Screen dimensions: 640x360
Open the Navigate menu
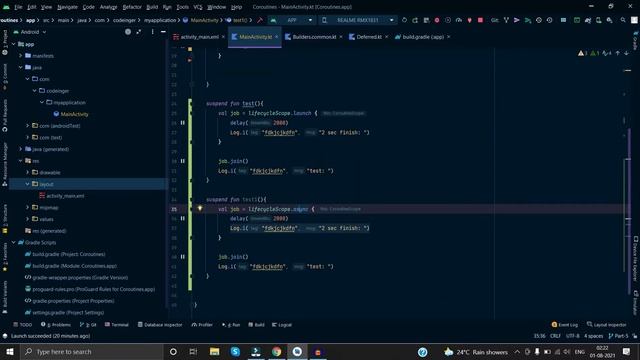pyautogui.click(x=67, y=7)
